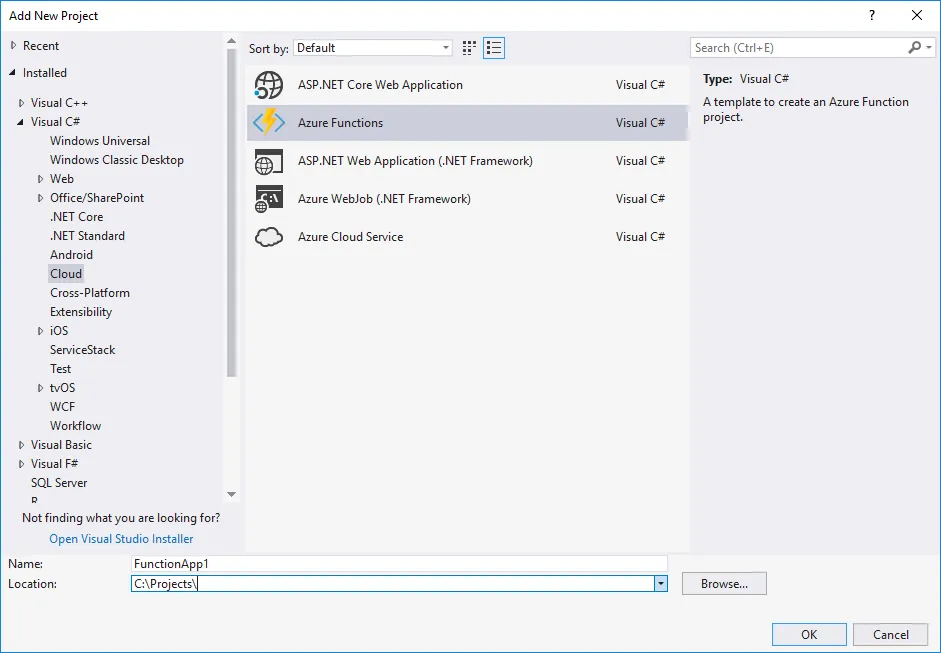Screen dimensions: 941x653
Task: Select the Workflow category
Action: tap(75, 426)
